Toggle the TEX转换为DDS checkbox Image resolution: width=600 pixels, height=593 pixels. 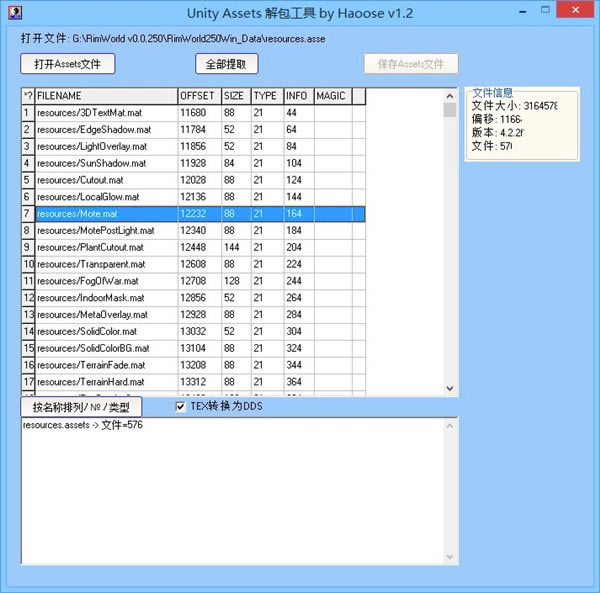(x=180, y=407)
